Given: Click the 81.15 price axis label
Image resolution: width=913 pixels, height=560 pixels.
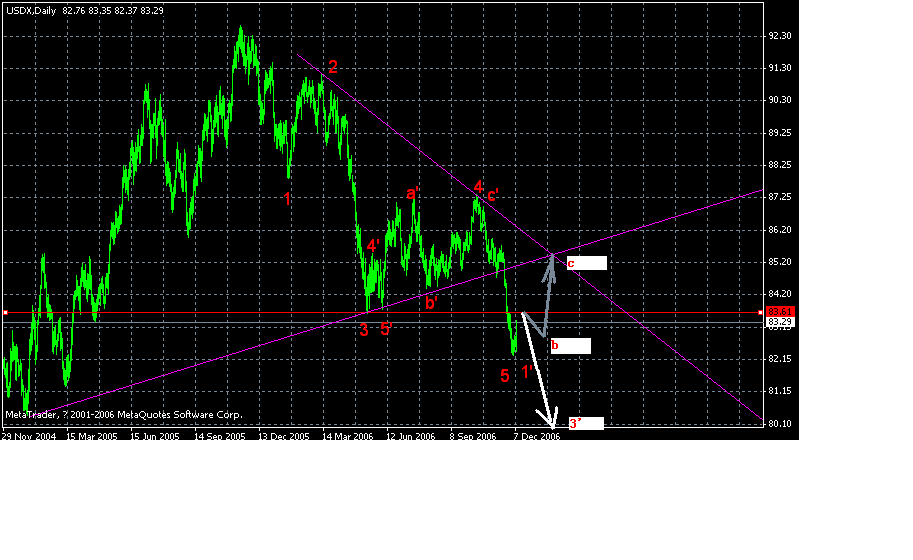Looking at the screenshot, I should 780,391.
